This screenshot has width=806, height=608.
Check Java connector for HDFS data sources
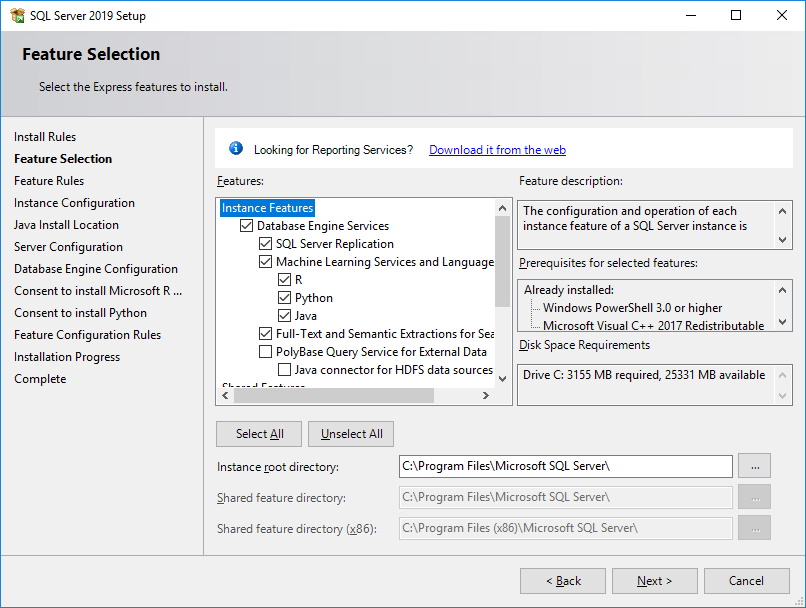click(x=284, y=370)
